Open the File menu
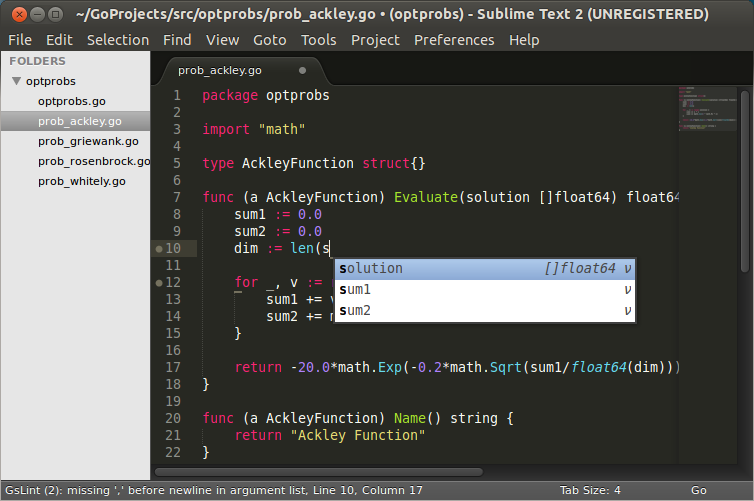 (20, 40)
